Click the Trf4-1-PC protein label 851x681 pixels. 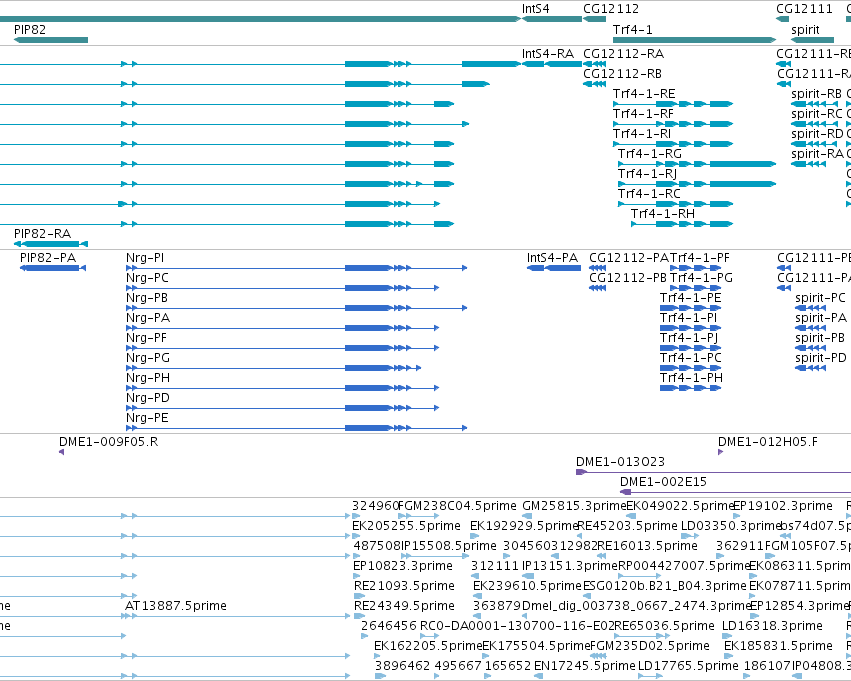(x=690, y=358)
